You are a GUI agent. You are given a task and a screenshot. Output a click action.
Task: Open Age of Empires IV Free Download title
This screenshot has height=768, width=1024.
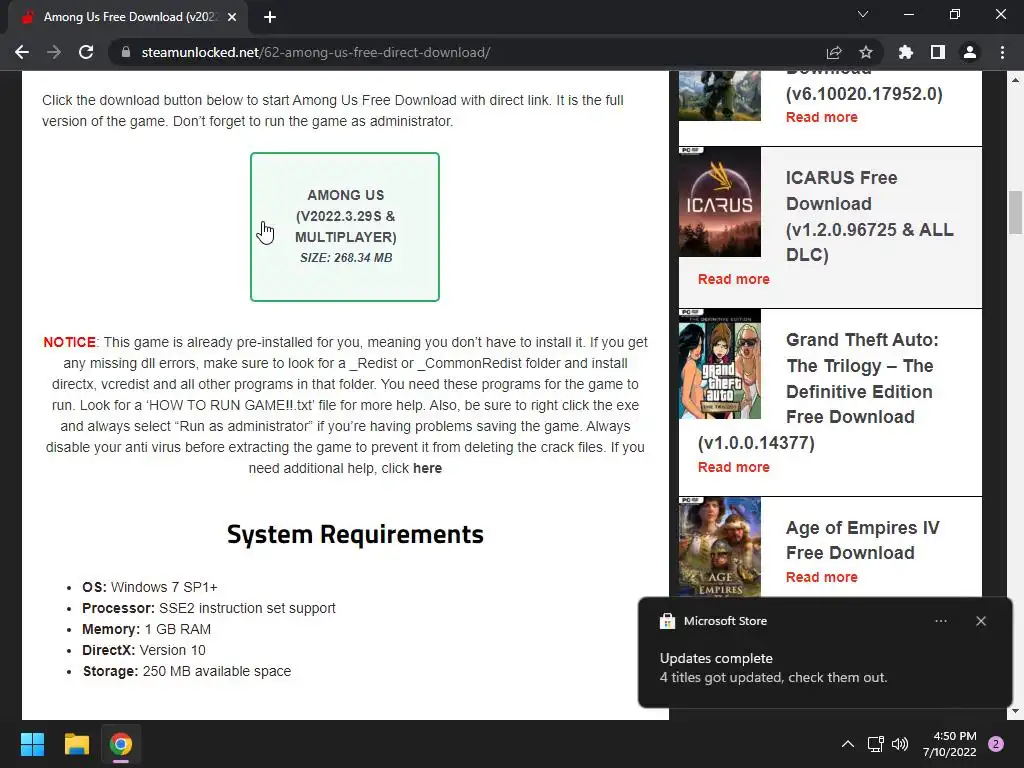pyautogui.click(x=862, y=540)
